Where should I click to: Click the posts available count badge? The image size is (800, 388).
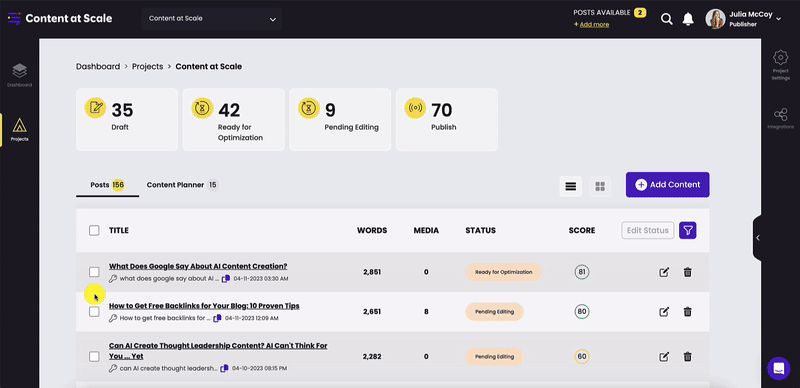(640, 12)
